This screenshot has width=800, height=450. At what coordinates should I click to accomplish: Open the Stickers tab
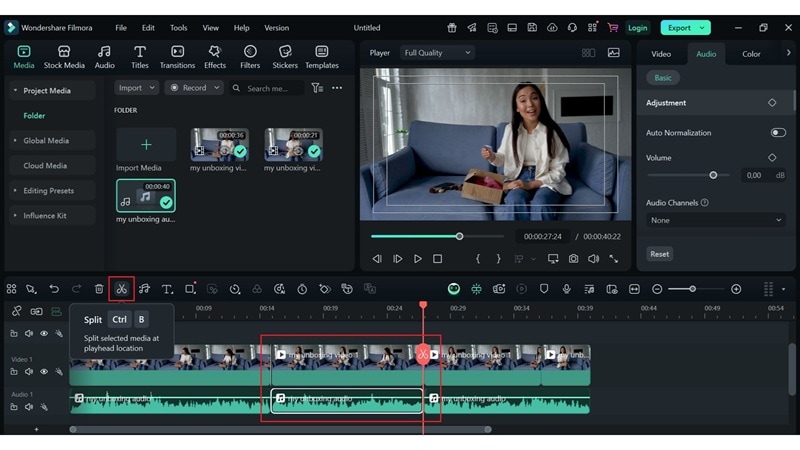coord(285,57)
